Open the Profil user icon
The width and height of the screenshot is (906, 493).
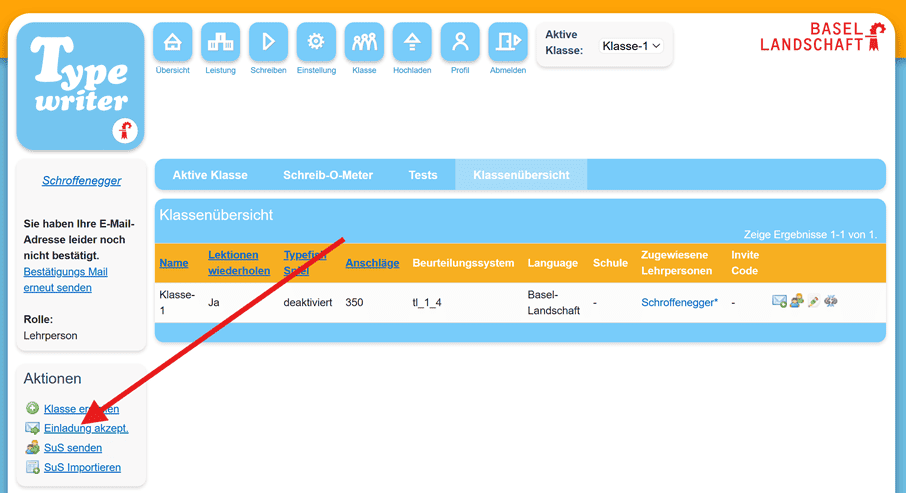tap(460, 42)
